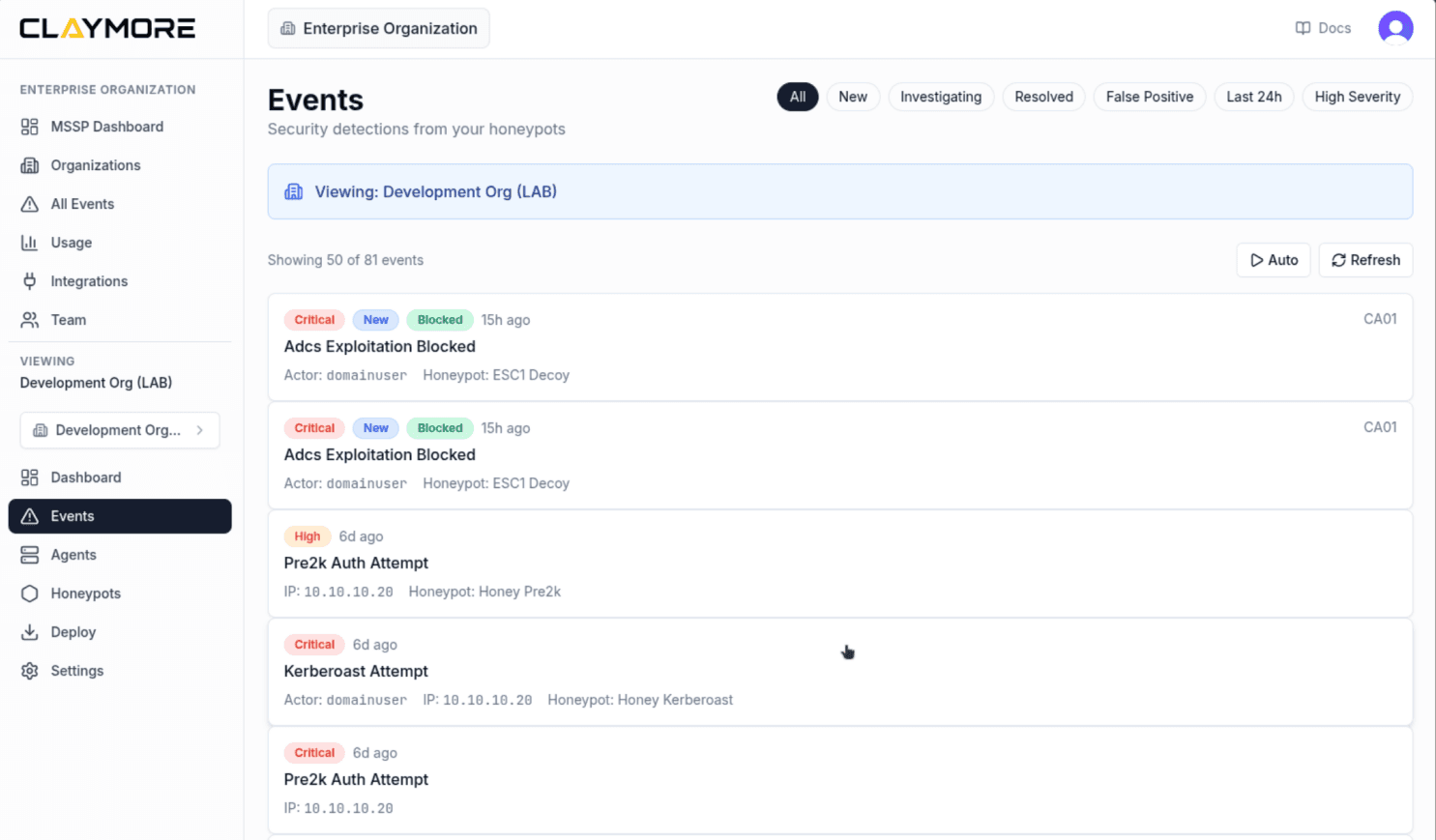Click the "Honeypot: Honey Pre2k" text
Screen dimensions: 1436x840
[x=484, y=592]
